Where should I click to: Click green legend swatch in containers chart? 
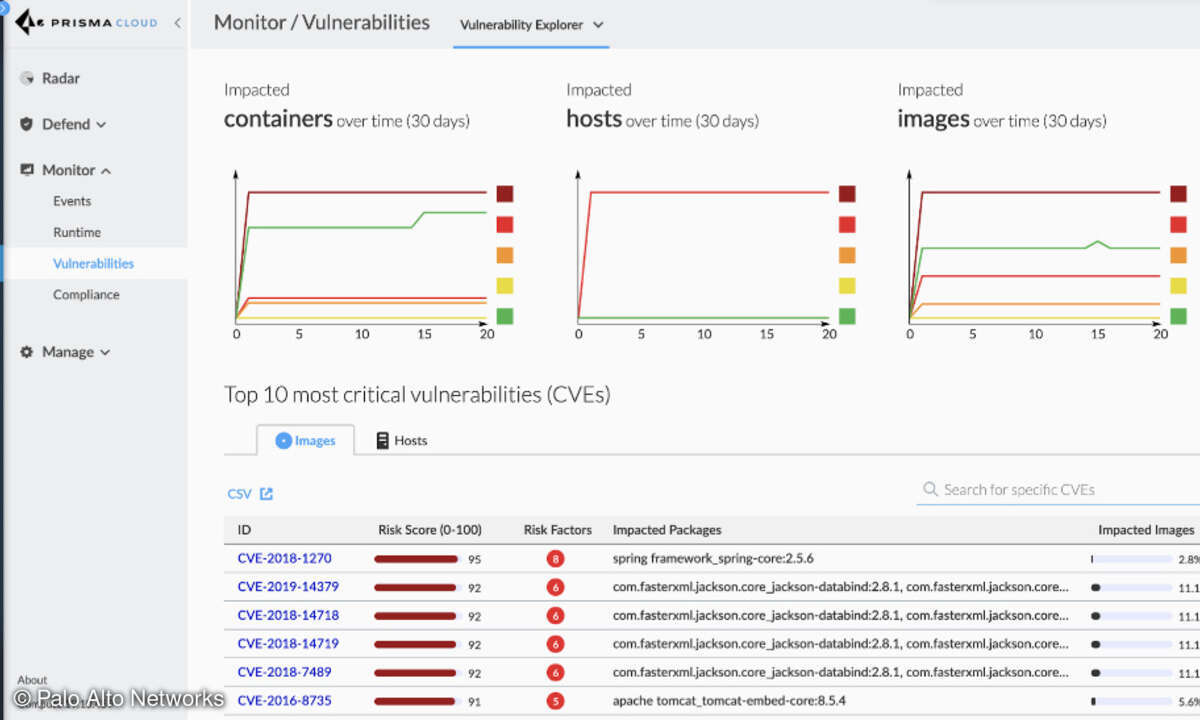point(504,316)
